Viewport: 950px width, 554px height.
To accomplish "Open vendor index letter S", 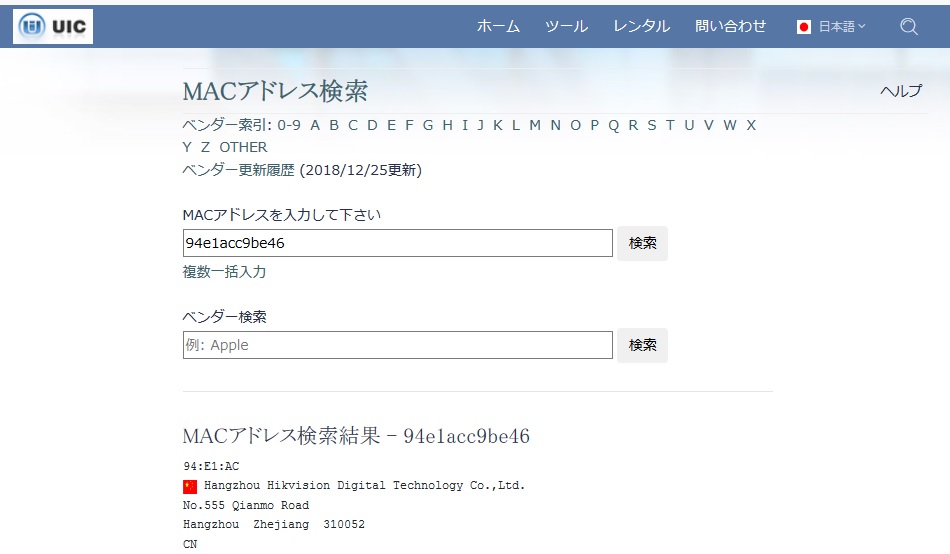I will [652, 125].
